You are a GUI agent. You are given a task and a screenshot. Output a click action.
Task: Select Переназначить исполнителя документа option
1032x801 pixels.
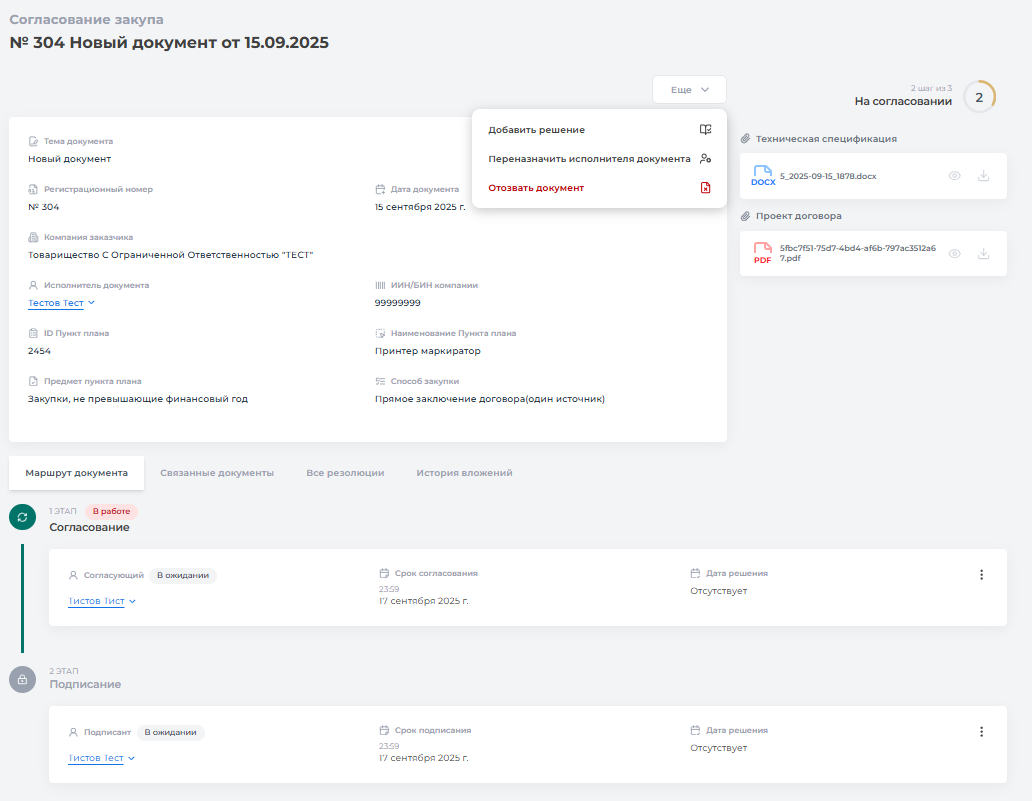pos(589,159)
